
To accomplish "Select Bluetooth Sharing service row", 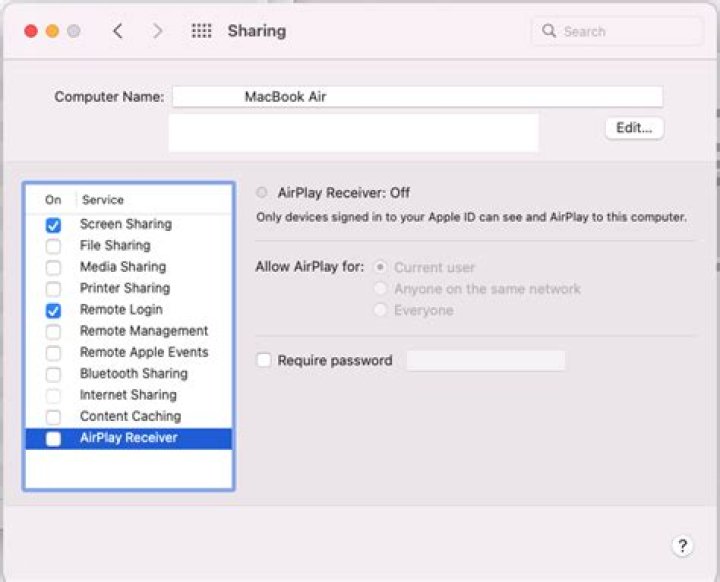I will 129,374.
